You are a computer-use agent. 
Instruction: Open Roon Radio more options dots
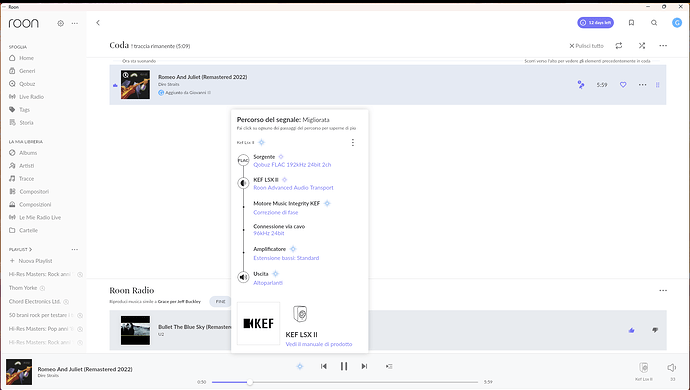click(x=663, y=291)
